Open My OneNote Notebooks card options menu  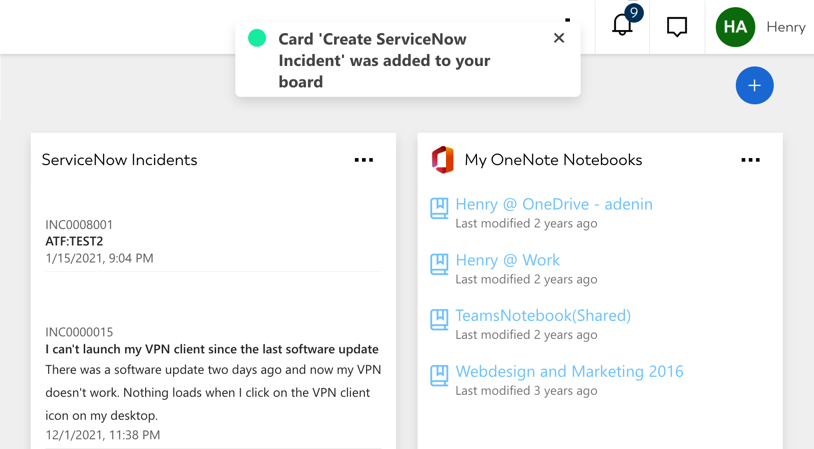point(750,160)
